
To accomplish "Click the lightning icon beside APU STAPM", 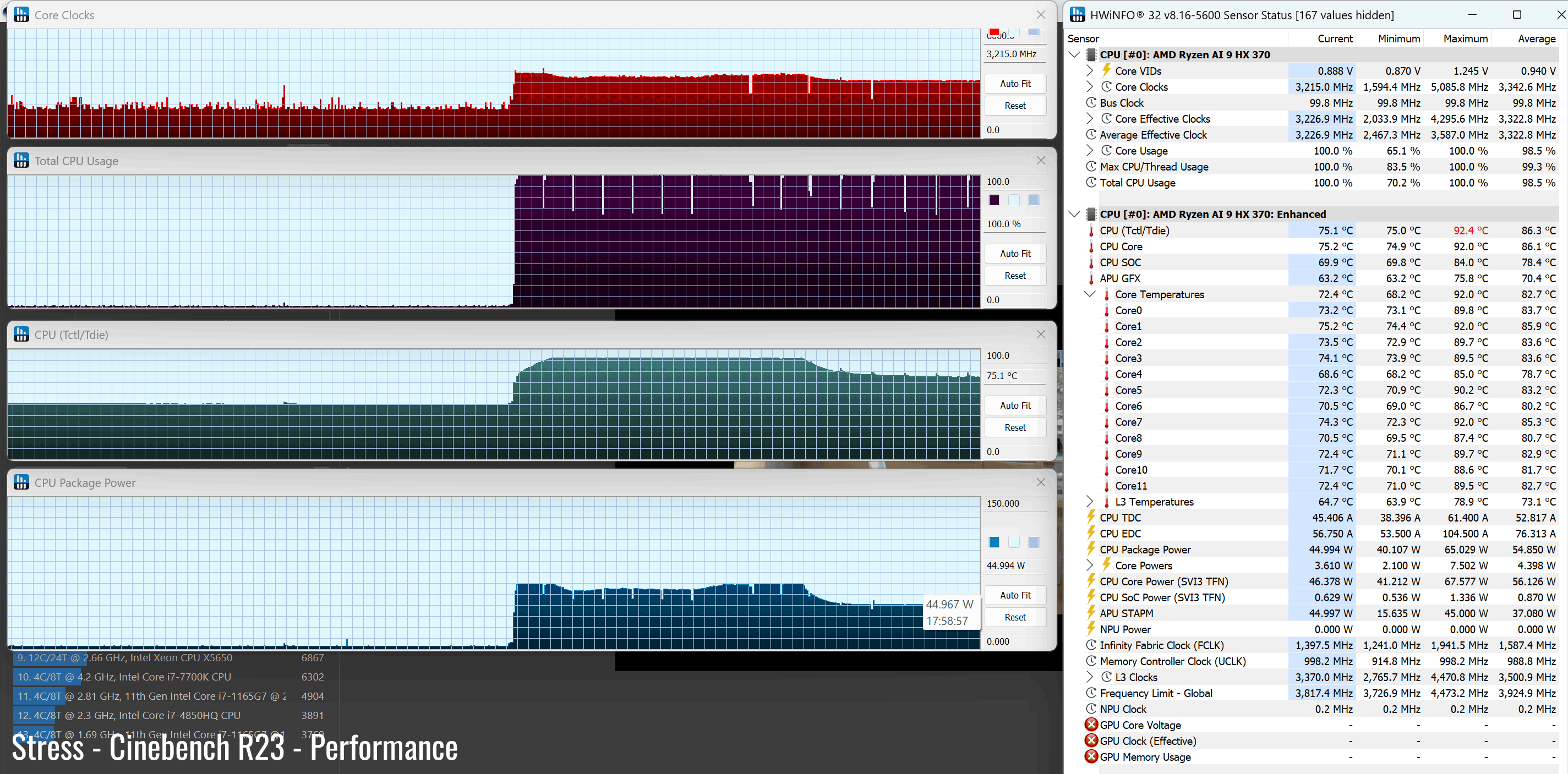I will 1091,613.
